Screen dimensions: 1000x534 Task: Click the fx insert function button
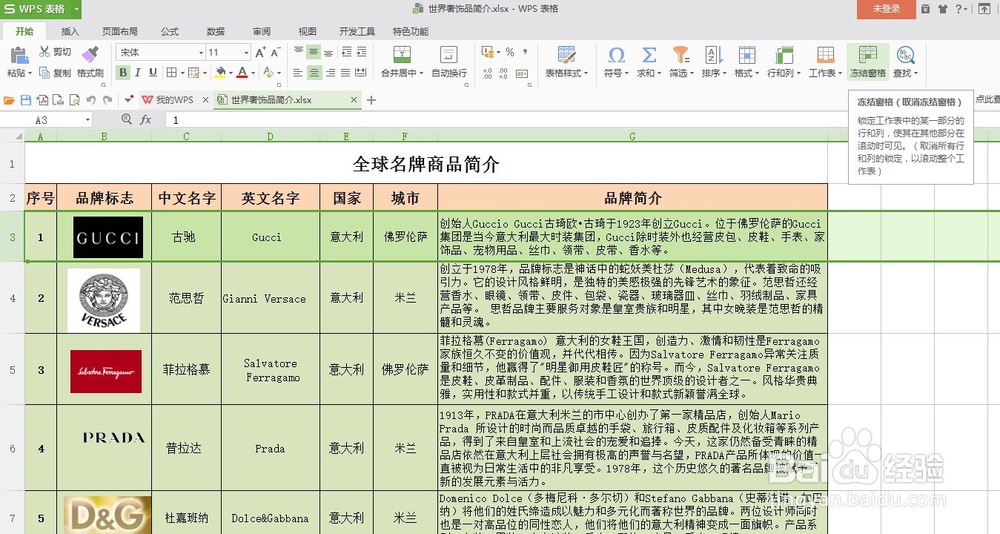[146, 120]
